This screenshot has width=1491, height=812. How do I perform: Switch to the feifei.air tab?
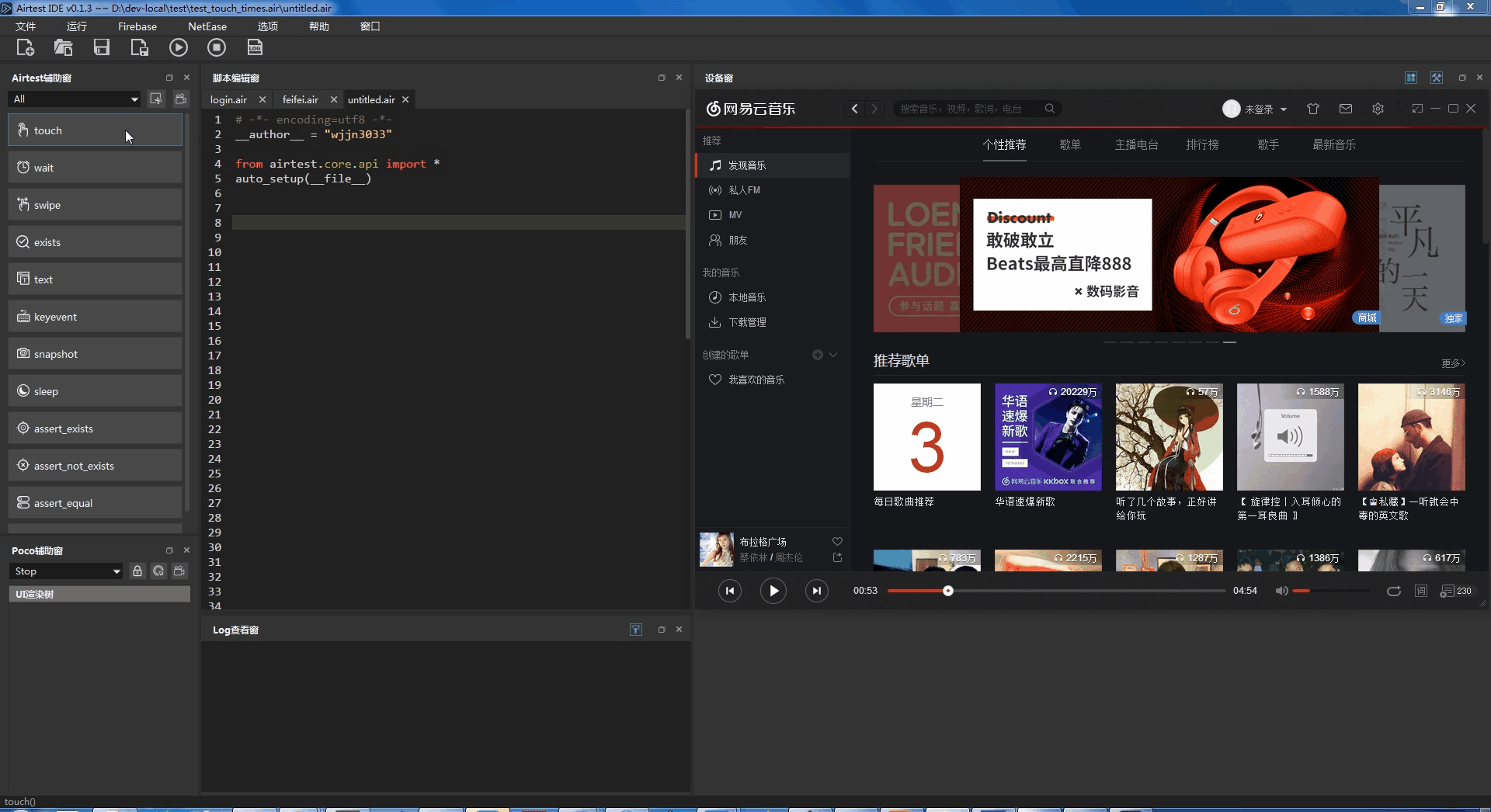301,99
